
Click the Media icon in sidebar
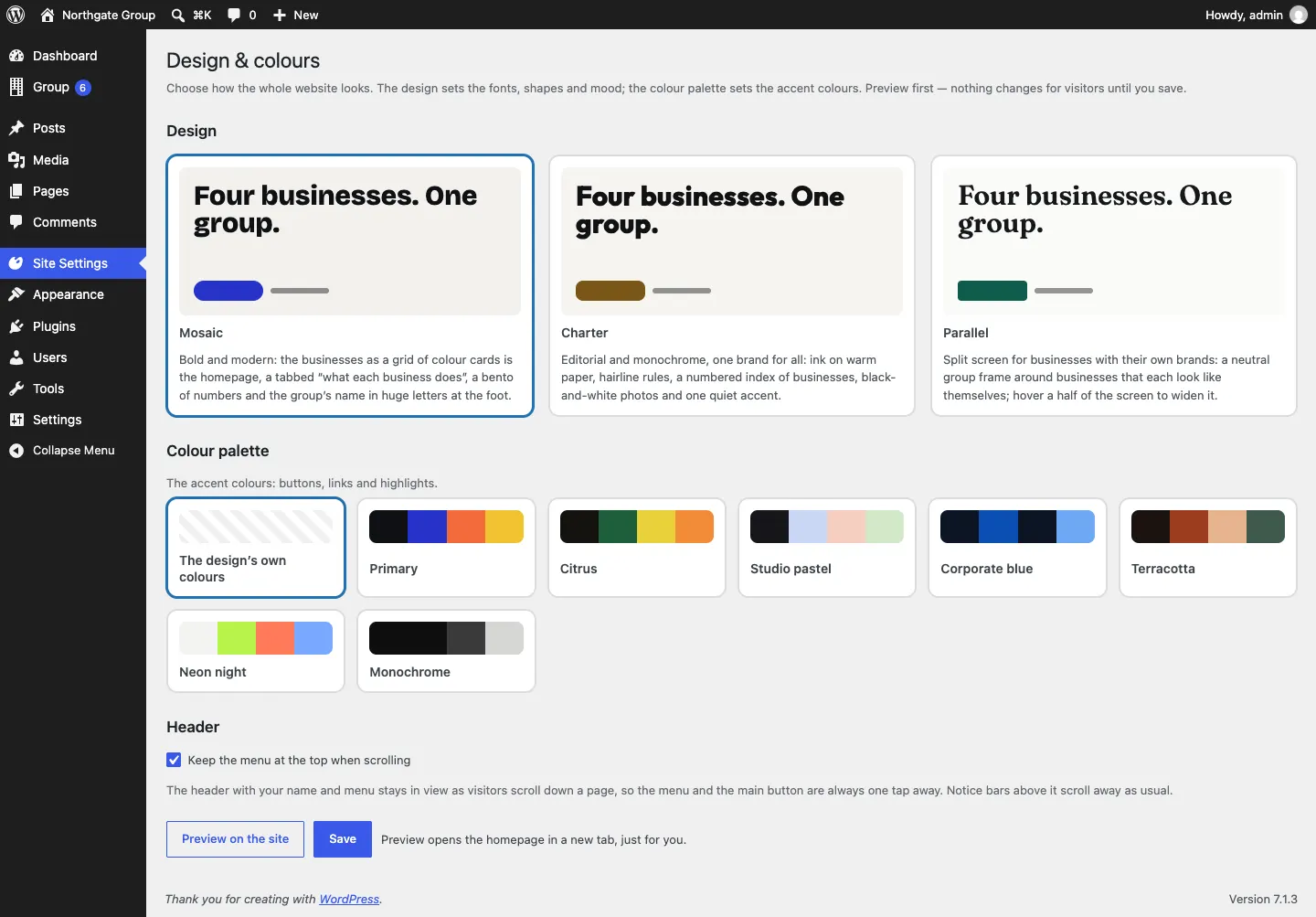16,160
